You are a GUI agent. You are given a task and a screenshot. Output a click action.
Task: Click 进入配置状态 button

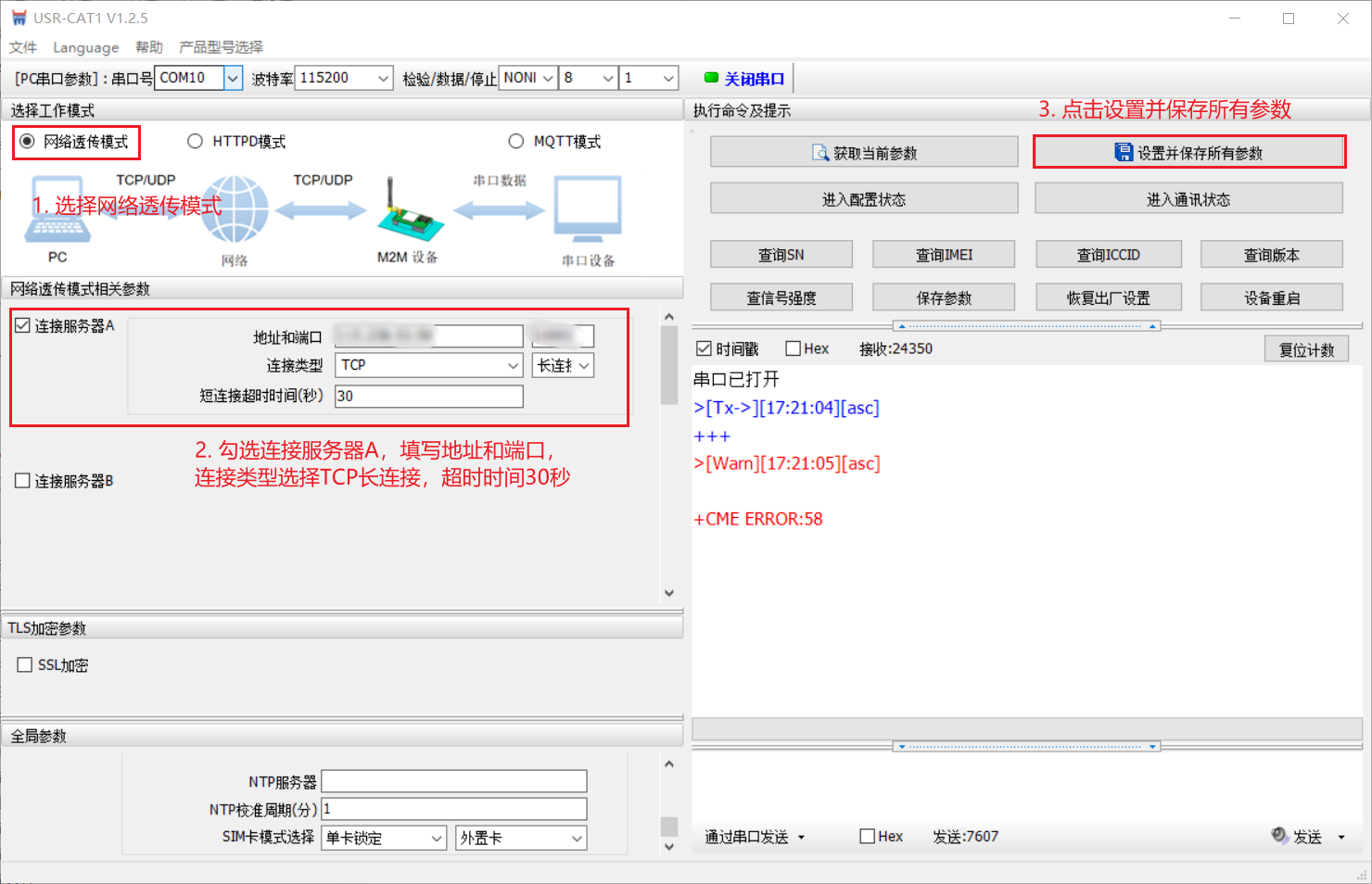coord(864,198)
